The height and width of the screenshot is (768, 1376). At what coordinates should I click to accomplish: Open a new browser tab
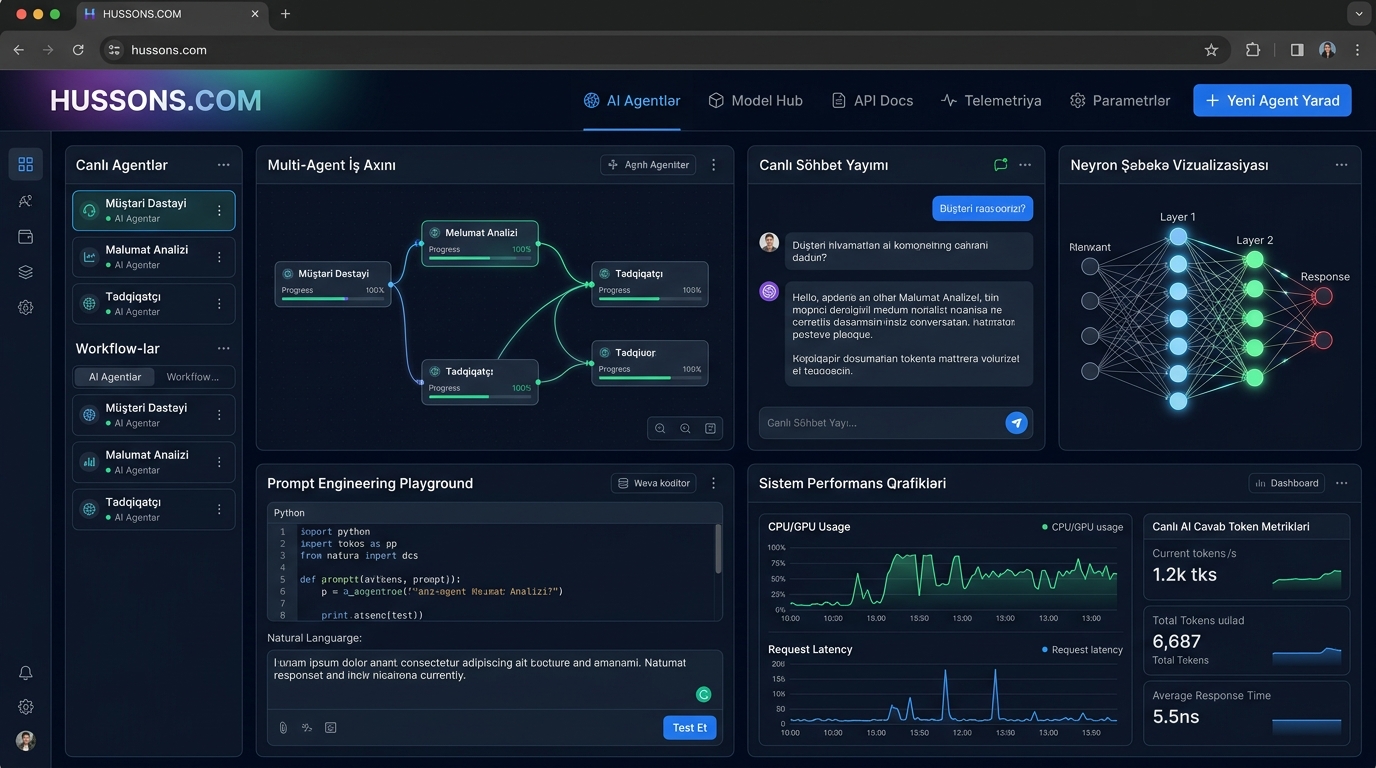tap(285, 14)
